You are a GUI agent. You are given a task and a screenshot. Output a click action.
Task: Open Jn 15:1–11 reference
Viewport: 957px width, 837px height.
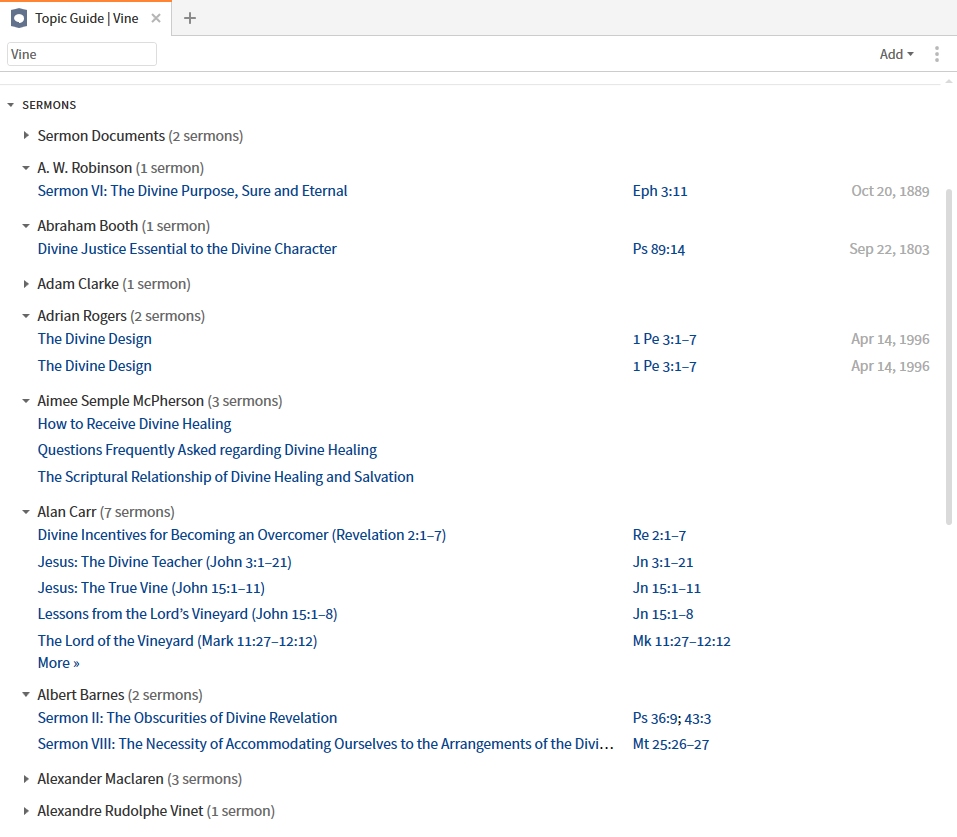click(x=666, y=589)
